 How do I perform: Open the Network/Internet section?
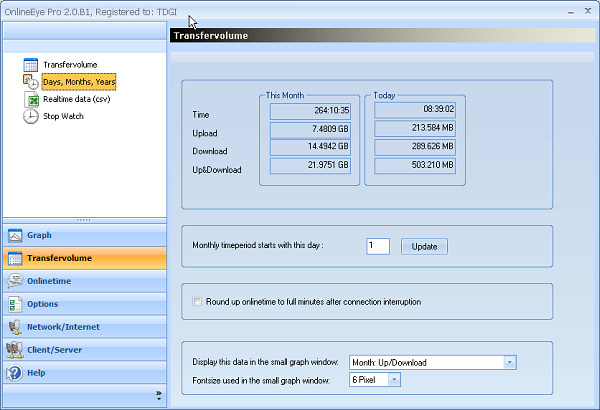point(85,327)
